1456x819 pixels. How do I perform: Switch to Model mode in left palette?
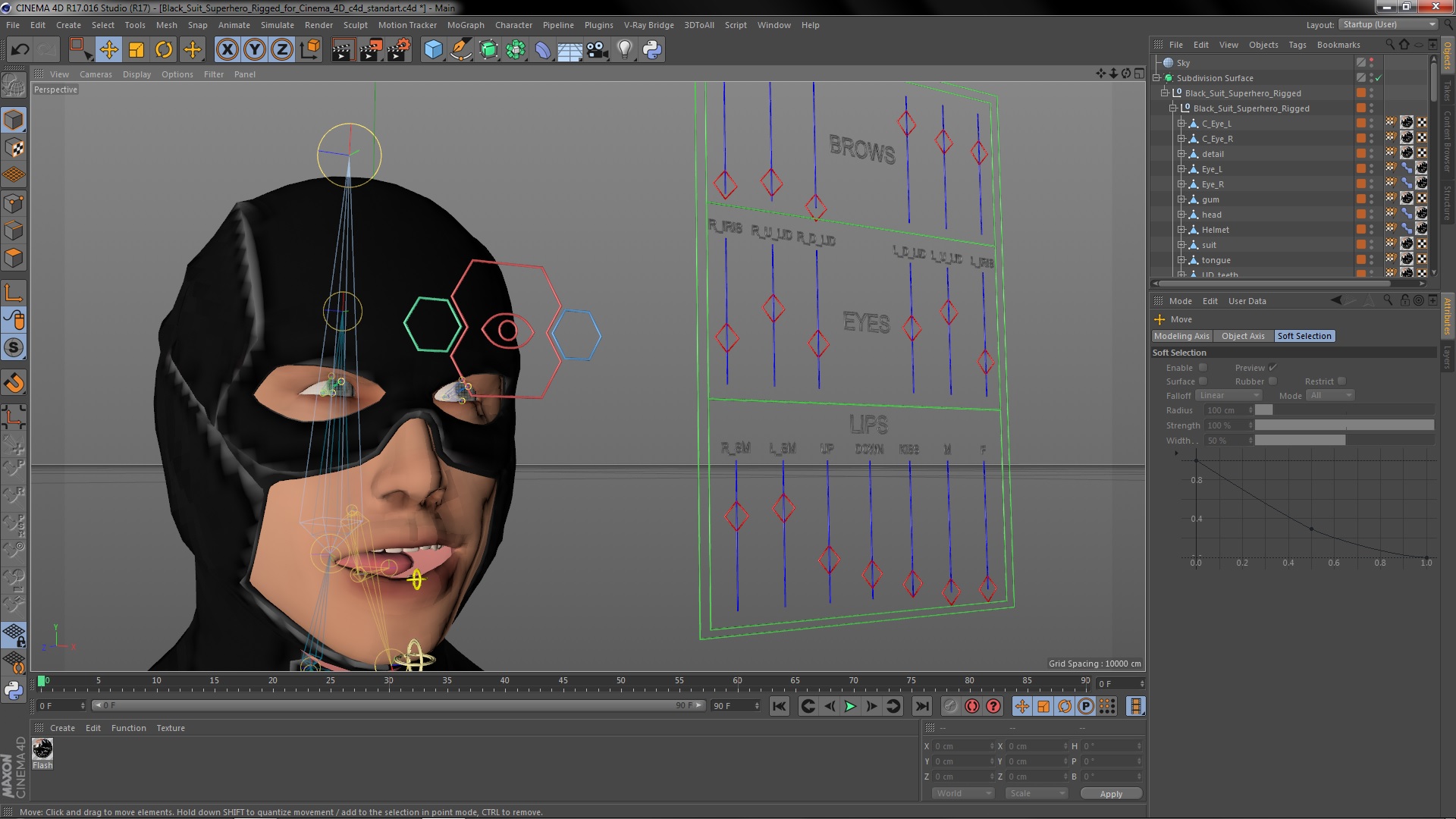[14, 120]
